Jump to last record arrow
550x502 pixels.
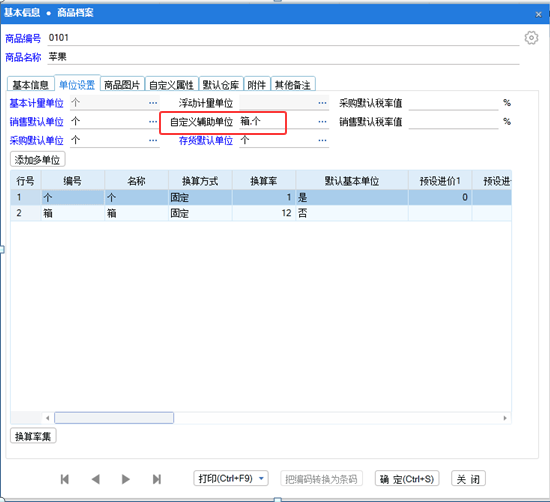pyautogui.click(x=157, y=479)
